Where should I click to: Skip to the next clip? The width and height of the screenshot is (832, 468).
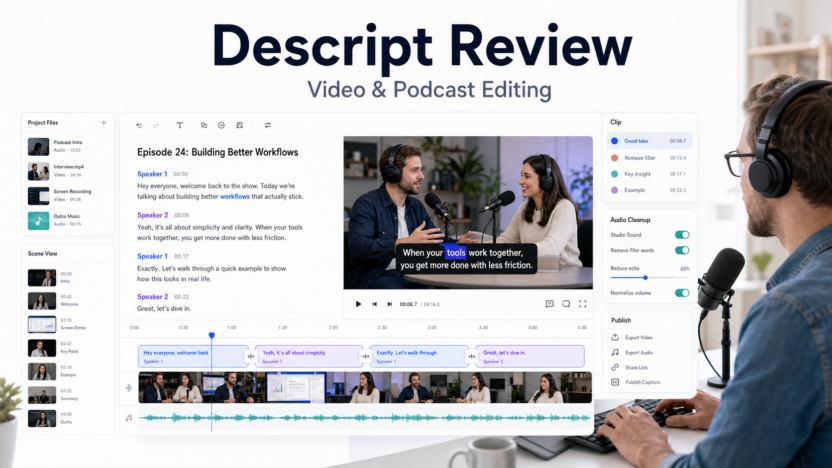[389, 304]
